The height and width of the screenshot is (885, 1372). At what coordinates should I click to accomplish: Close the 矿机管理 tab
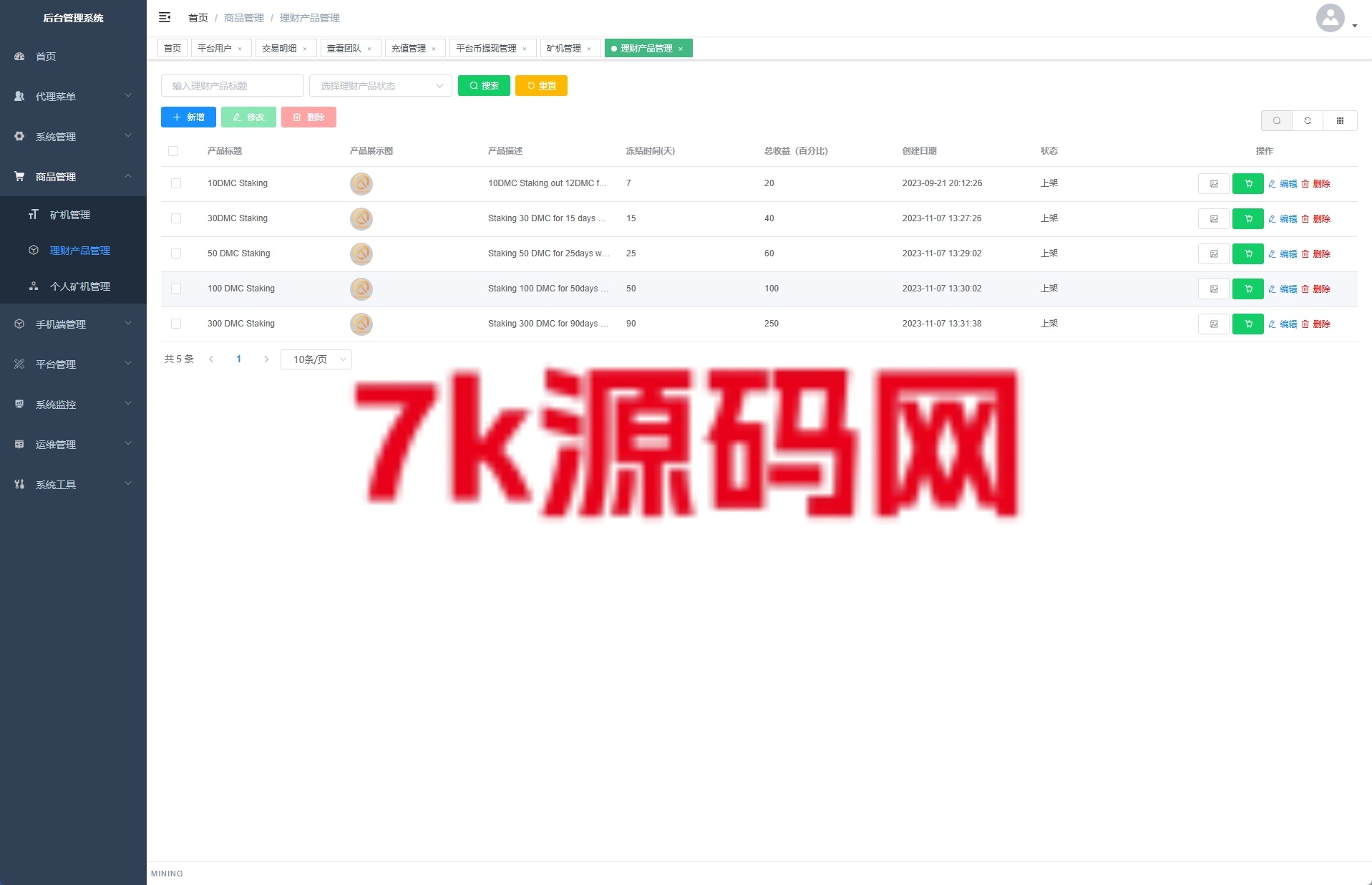(x=589, y=49)
